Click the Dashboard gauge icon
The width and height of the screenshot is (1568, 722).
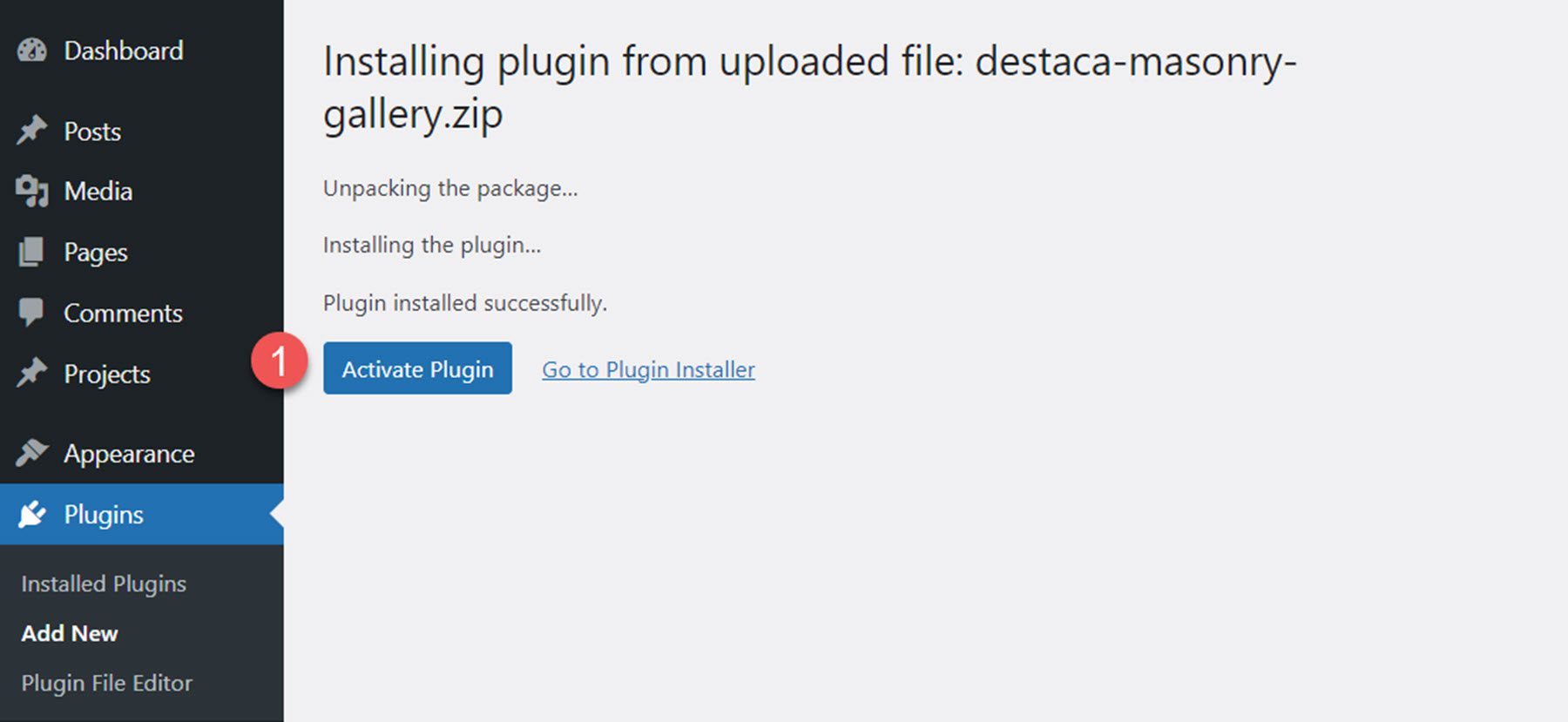pyautogui.click(x=32, y=51)
